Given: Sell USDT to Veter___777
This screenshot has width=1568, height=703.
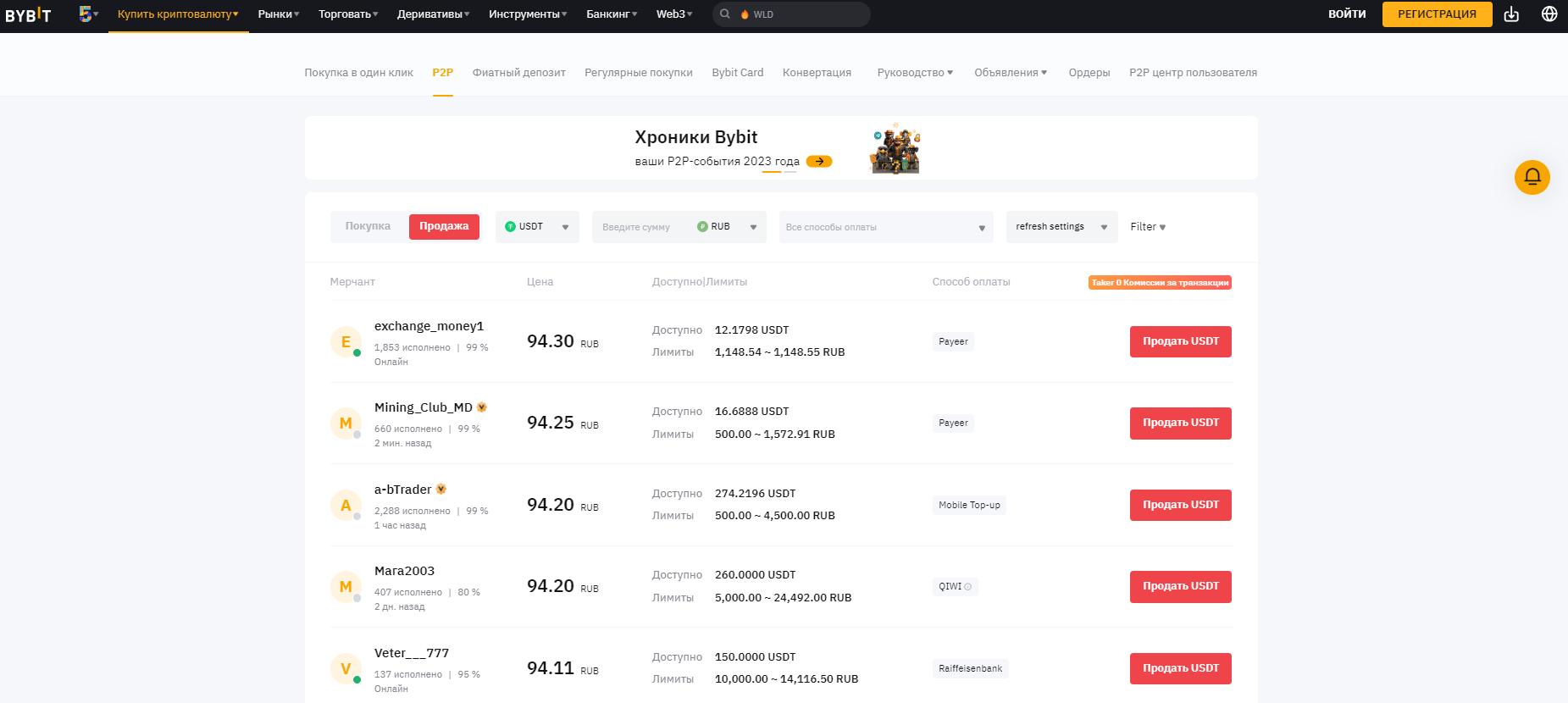Looking at the screenshot, I should click(x=1181, y=668).
